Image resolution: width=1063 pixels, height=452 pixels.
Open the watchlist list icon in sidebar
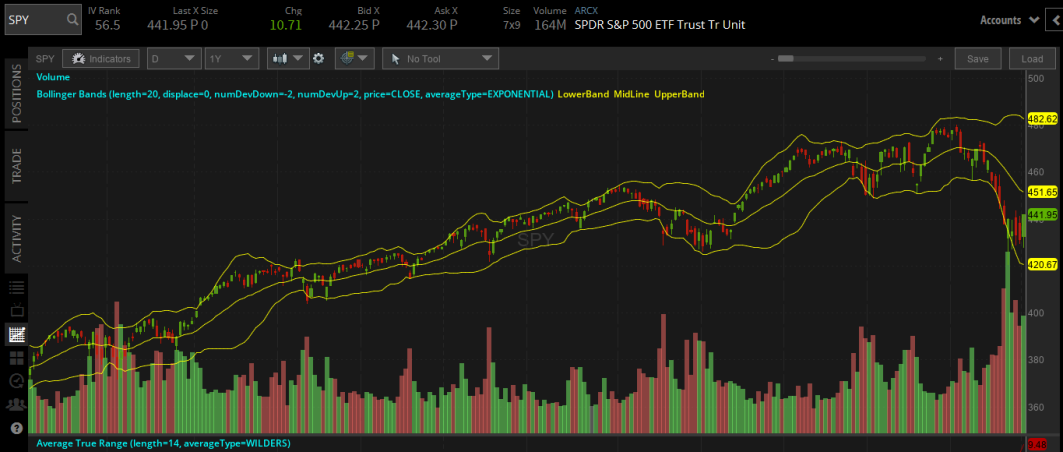click(16, 287)
